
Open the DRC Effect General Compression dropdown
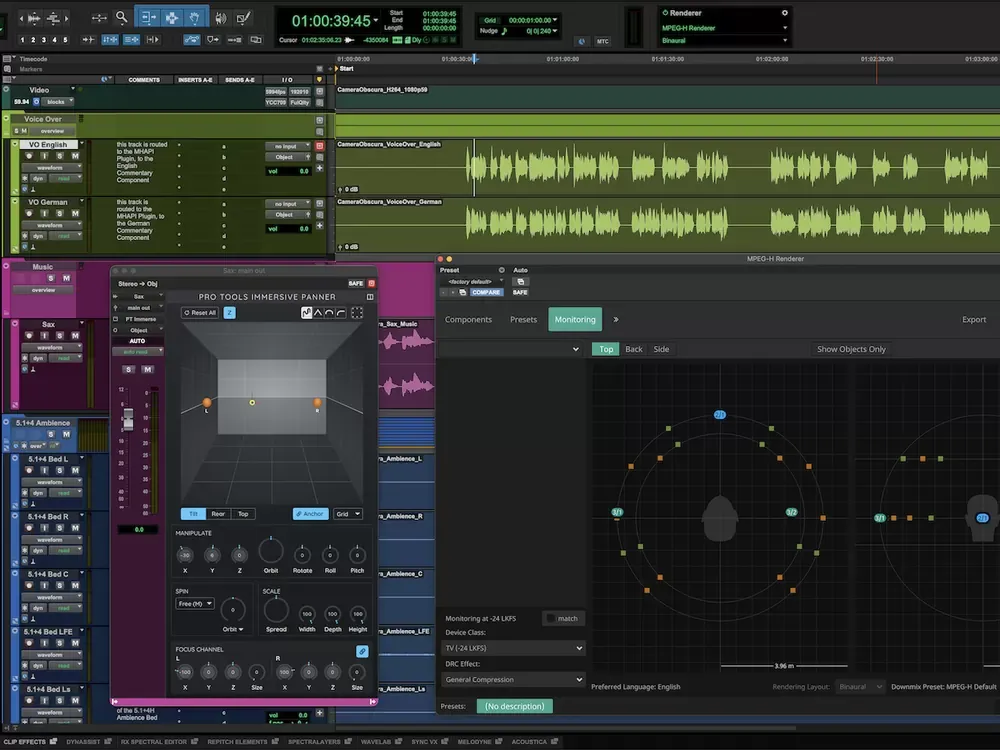click(x=513, y=679)
